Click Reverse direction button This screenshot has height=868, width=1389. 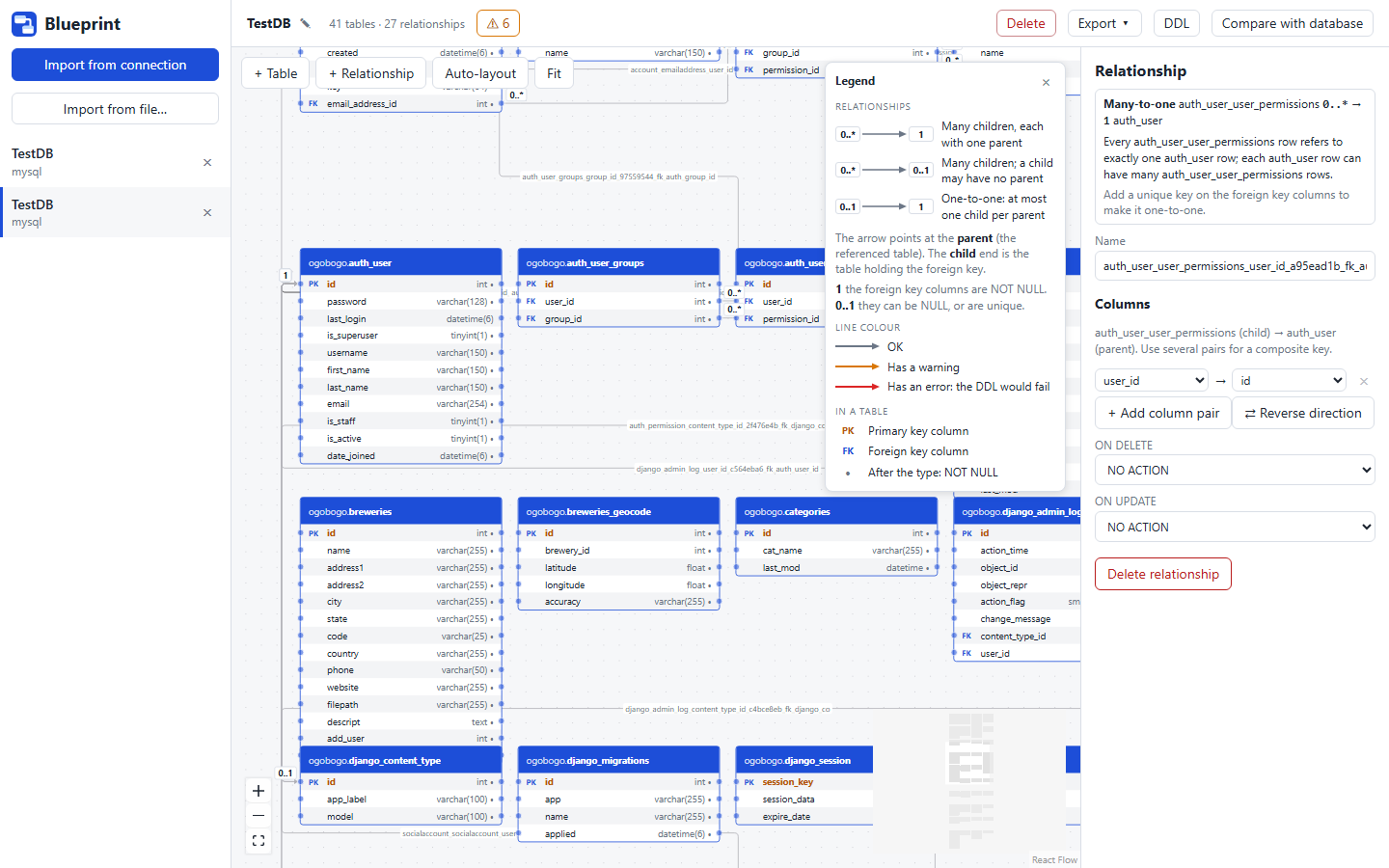point(1303,413)
